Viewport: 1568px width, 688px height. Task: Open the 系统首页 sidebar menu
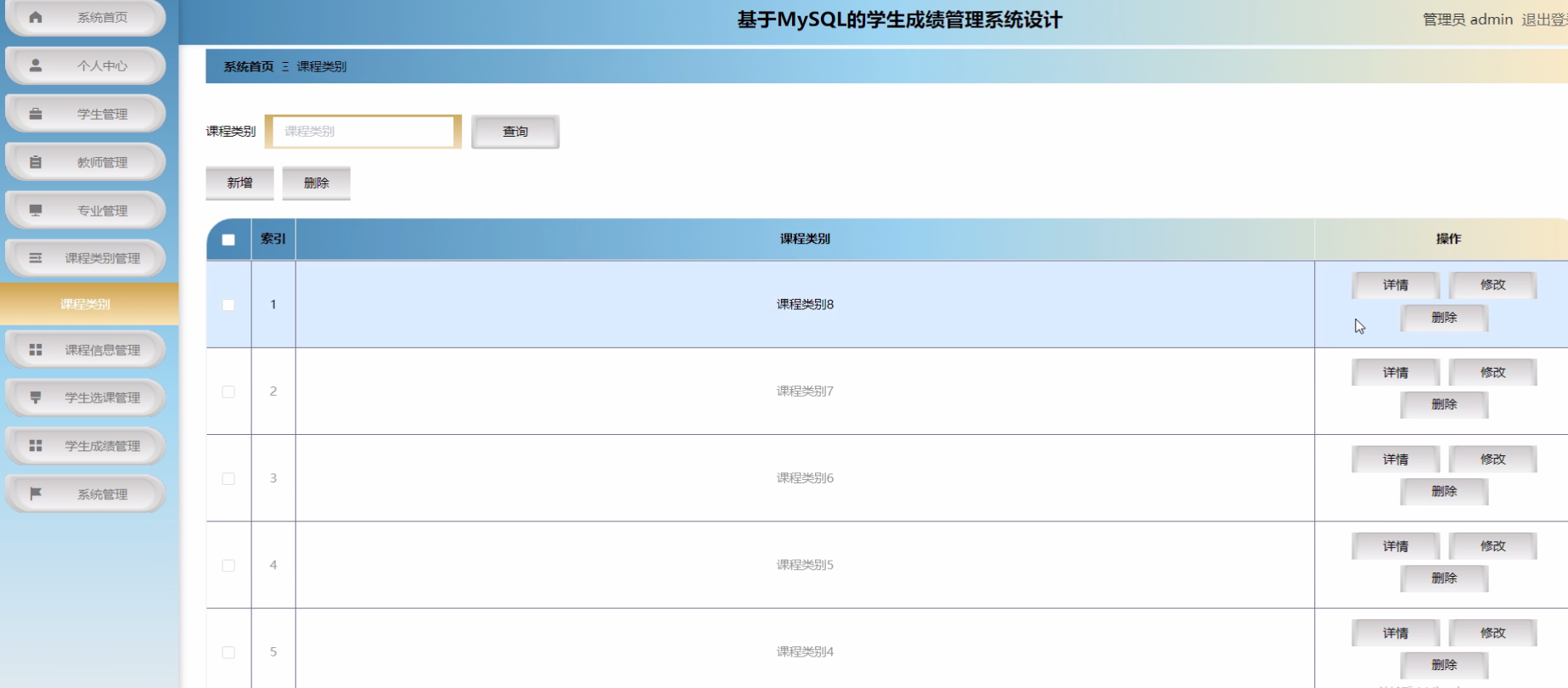pyautogui.click(x=86, y=17)
